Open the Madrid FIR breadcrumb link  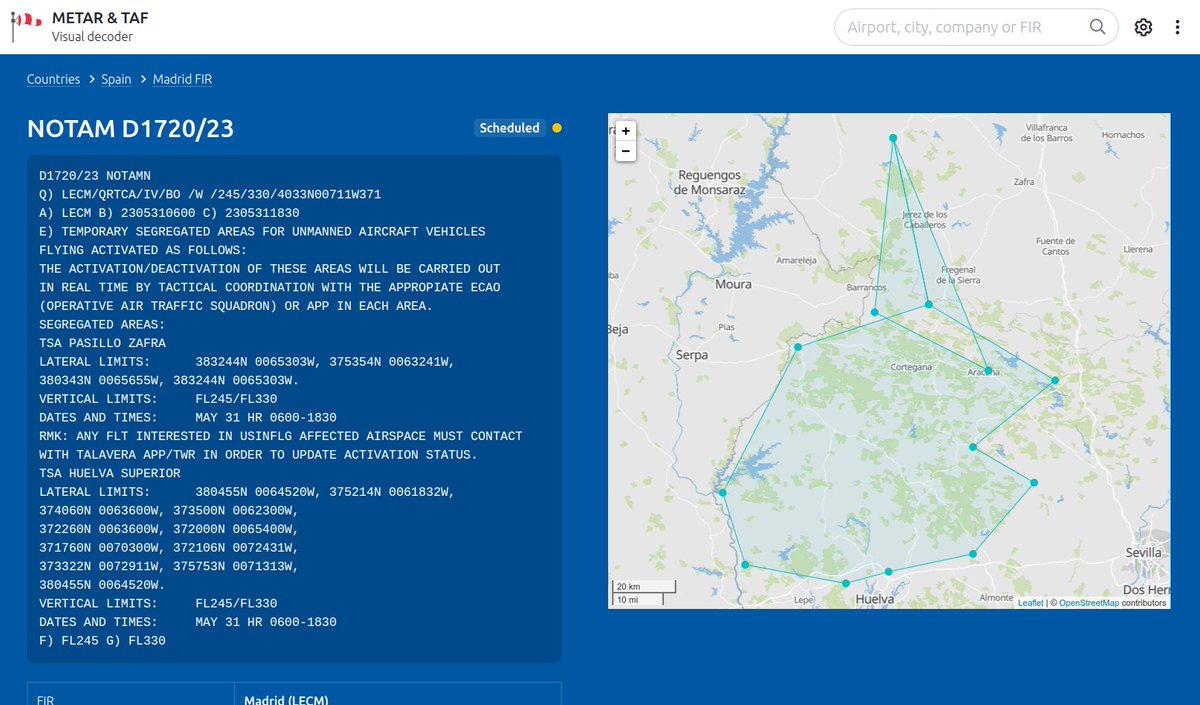(x=182, y=79)
